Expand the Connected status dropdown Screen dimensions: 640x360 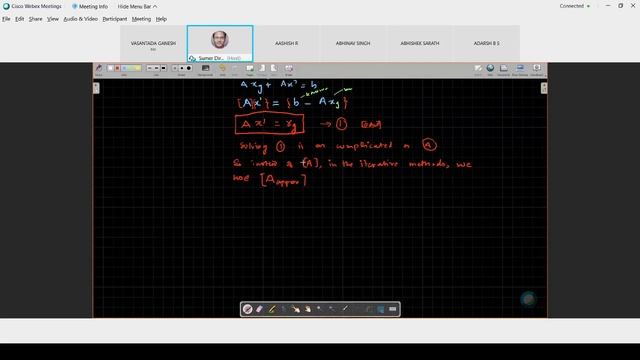pyautogui.click(x=575, y=6)
